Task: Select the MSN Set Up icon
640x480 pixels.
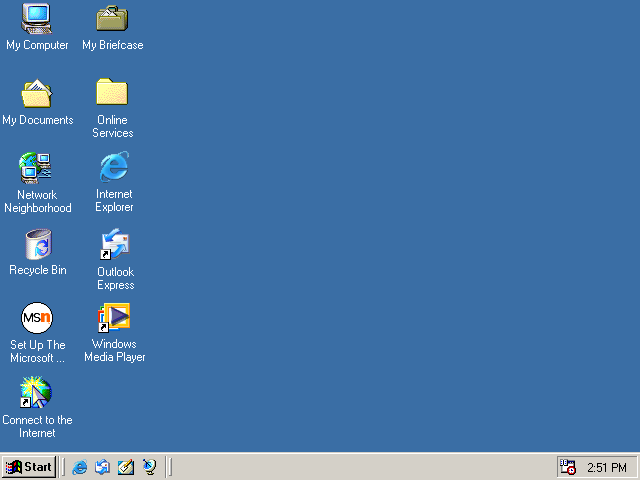Action: [37, 318]
